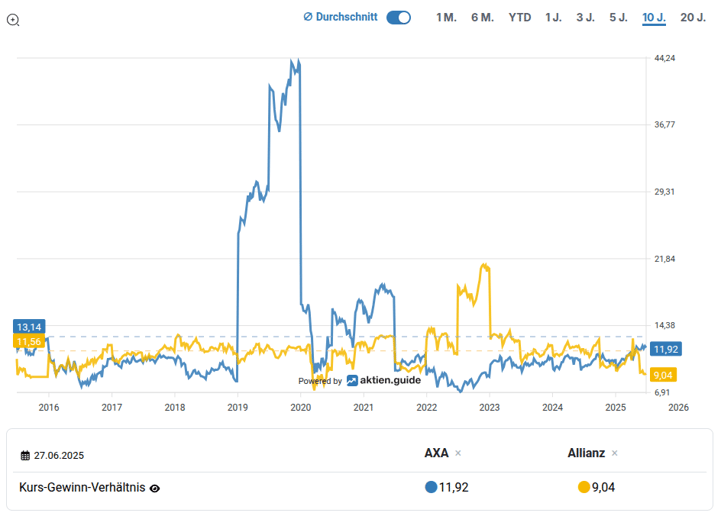This screenshot has height=516, width=721.
Task: Click the 2020 x-axis label
Action: [x=301, y=407]
